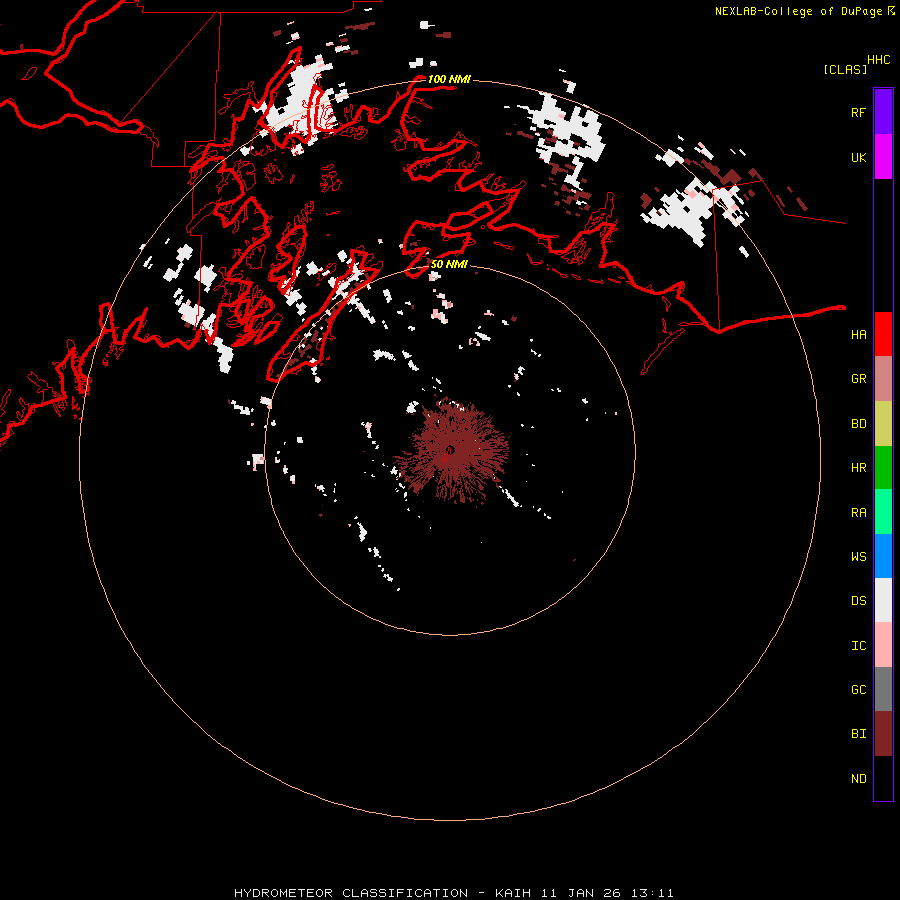Viewport: 900px width, 900px height.
Task: Click the 13:11 timestamp in the caption
Action: (x=652, y=893)
